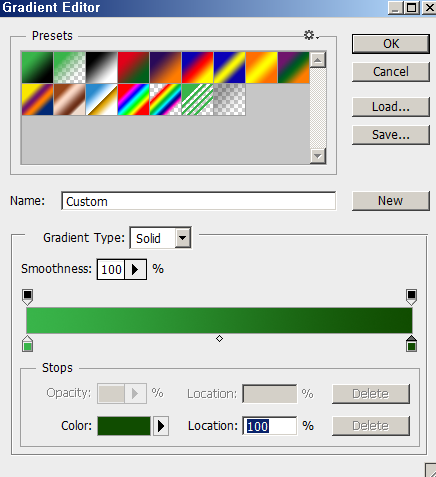Select the blue, yellow, blue gradient preset
436x477 pixels.
pos(229,67)
